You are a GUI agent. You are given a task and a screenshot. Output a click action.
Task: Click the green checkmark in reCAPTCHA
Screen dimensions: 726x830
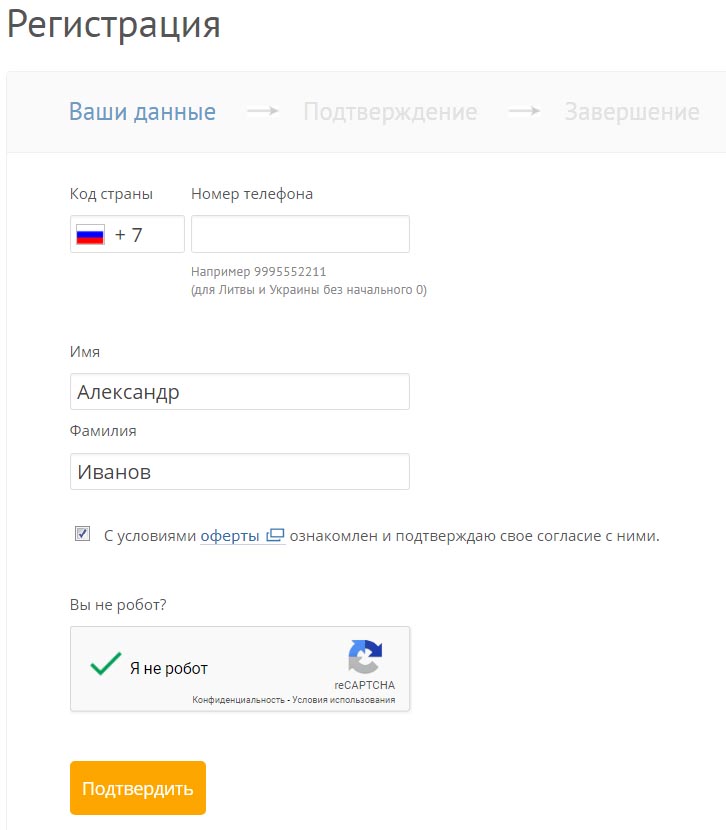(x=105, y=665)
